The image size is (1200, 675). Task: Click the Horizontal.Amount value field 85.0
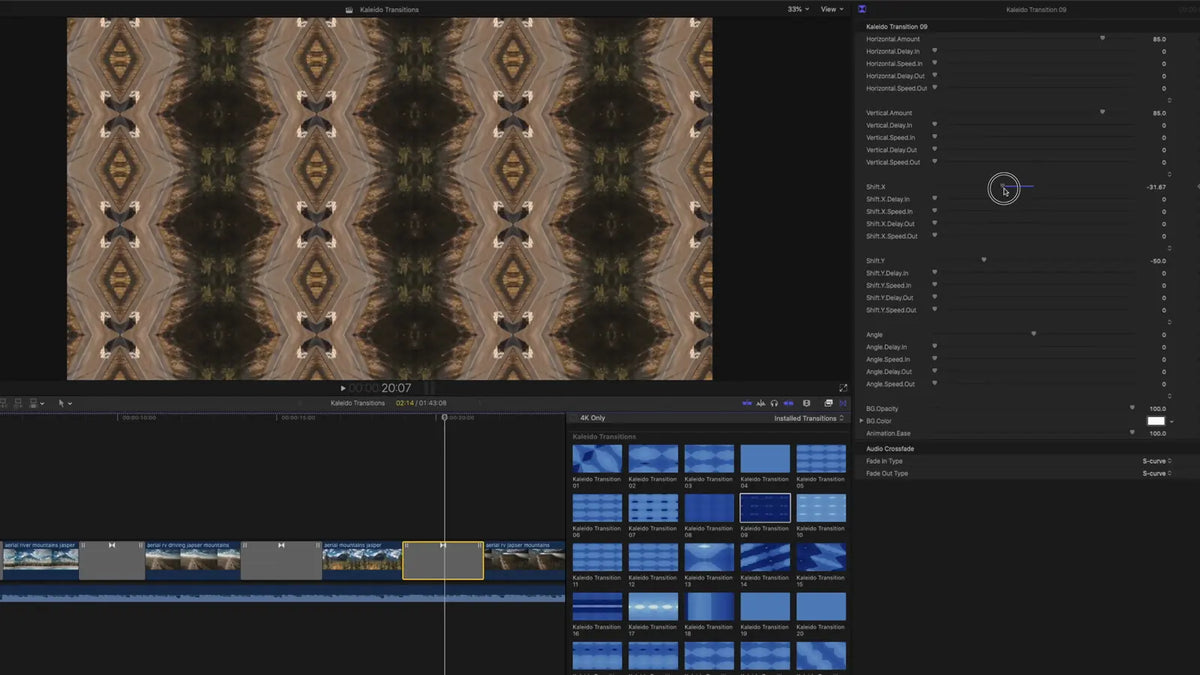[1159, 39]
